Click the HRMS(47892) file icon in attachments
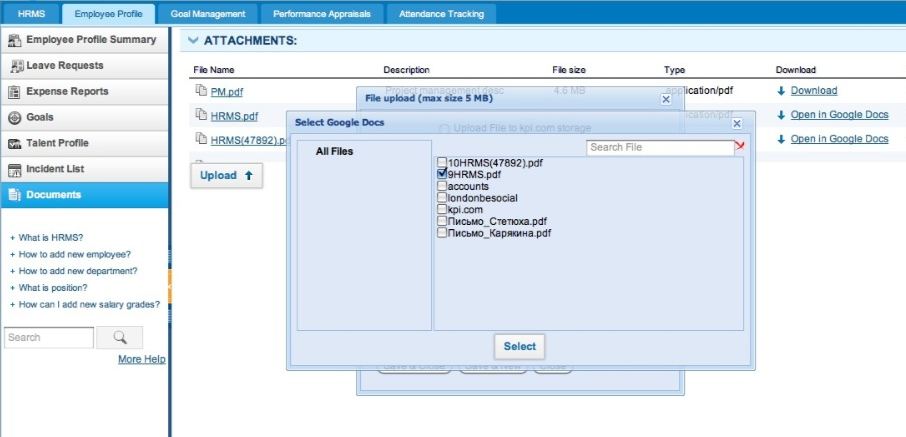Screen dimensions: 906x437 (200, 139)
